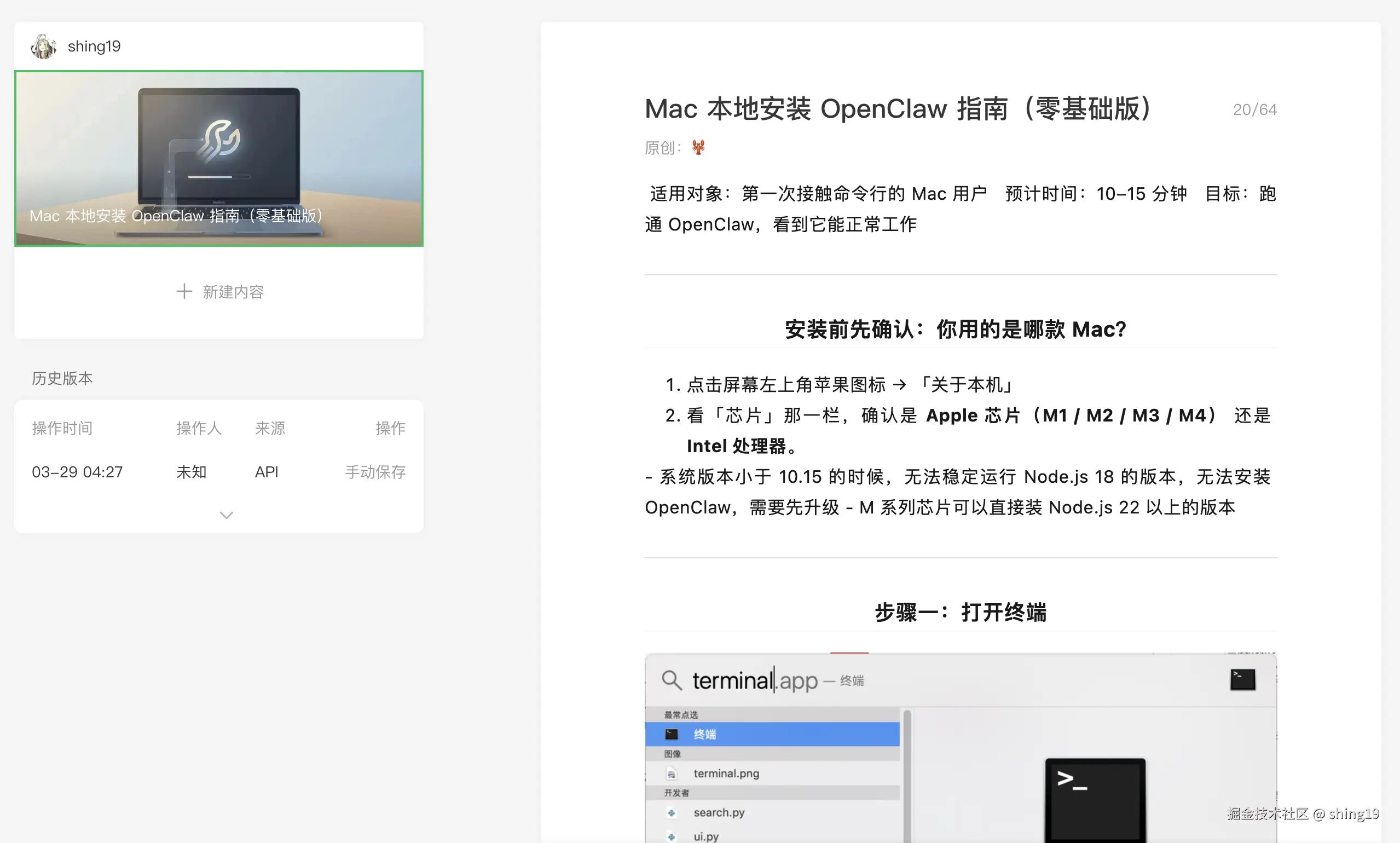This screenshot has height=843, width=1400.
Task: Click 新建内容 to create new content
Action: tap(233, 292)
